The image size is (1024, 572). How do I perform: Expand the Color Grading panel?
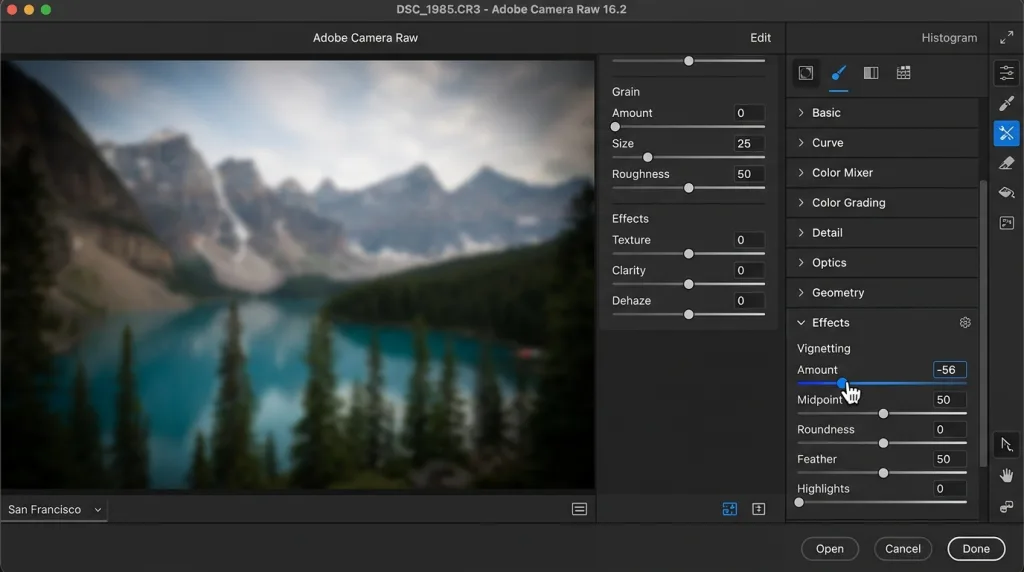[x=882, y=203]
